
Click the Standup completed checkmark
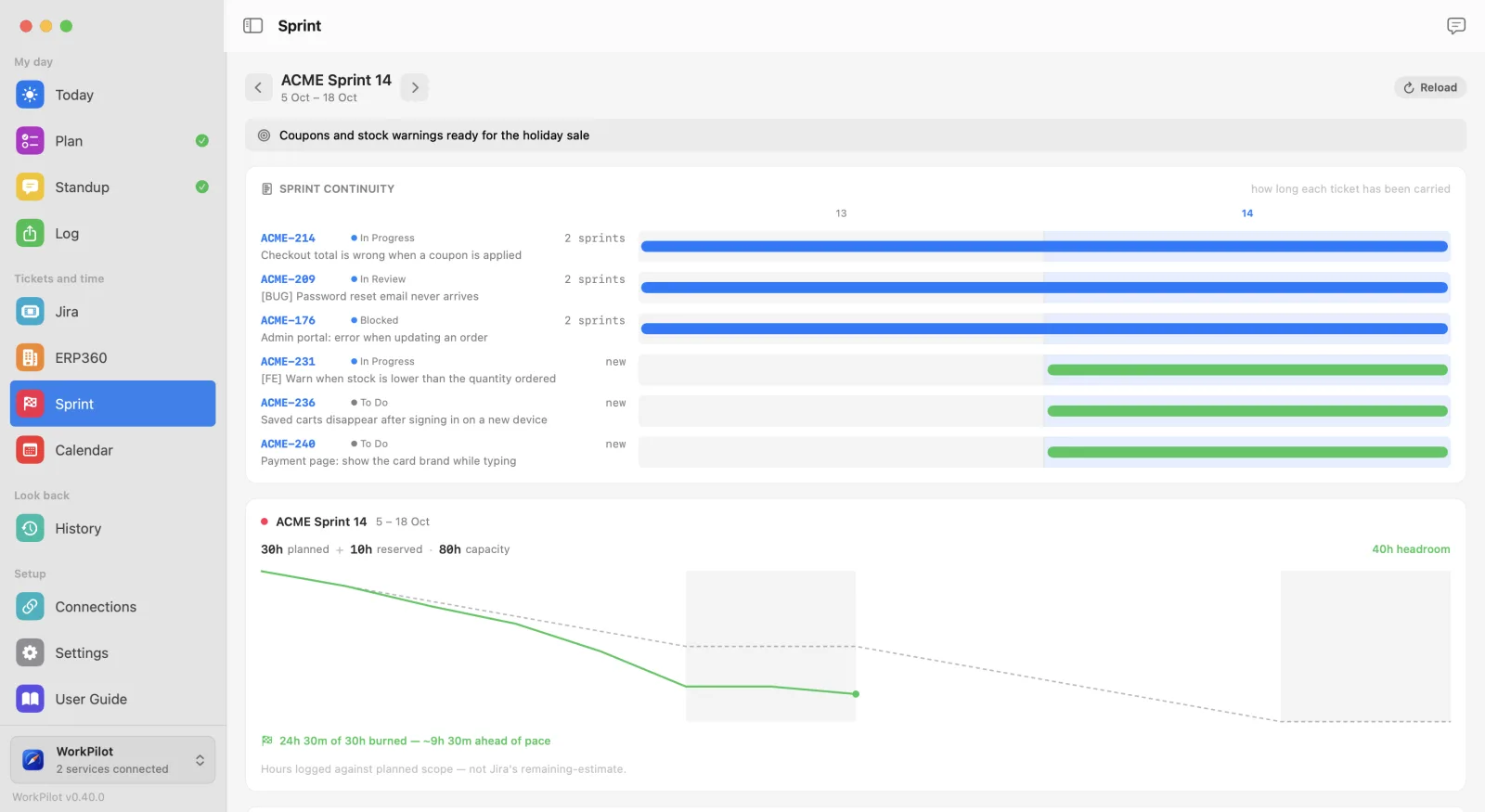coord(202,187)
